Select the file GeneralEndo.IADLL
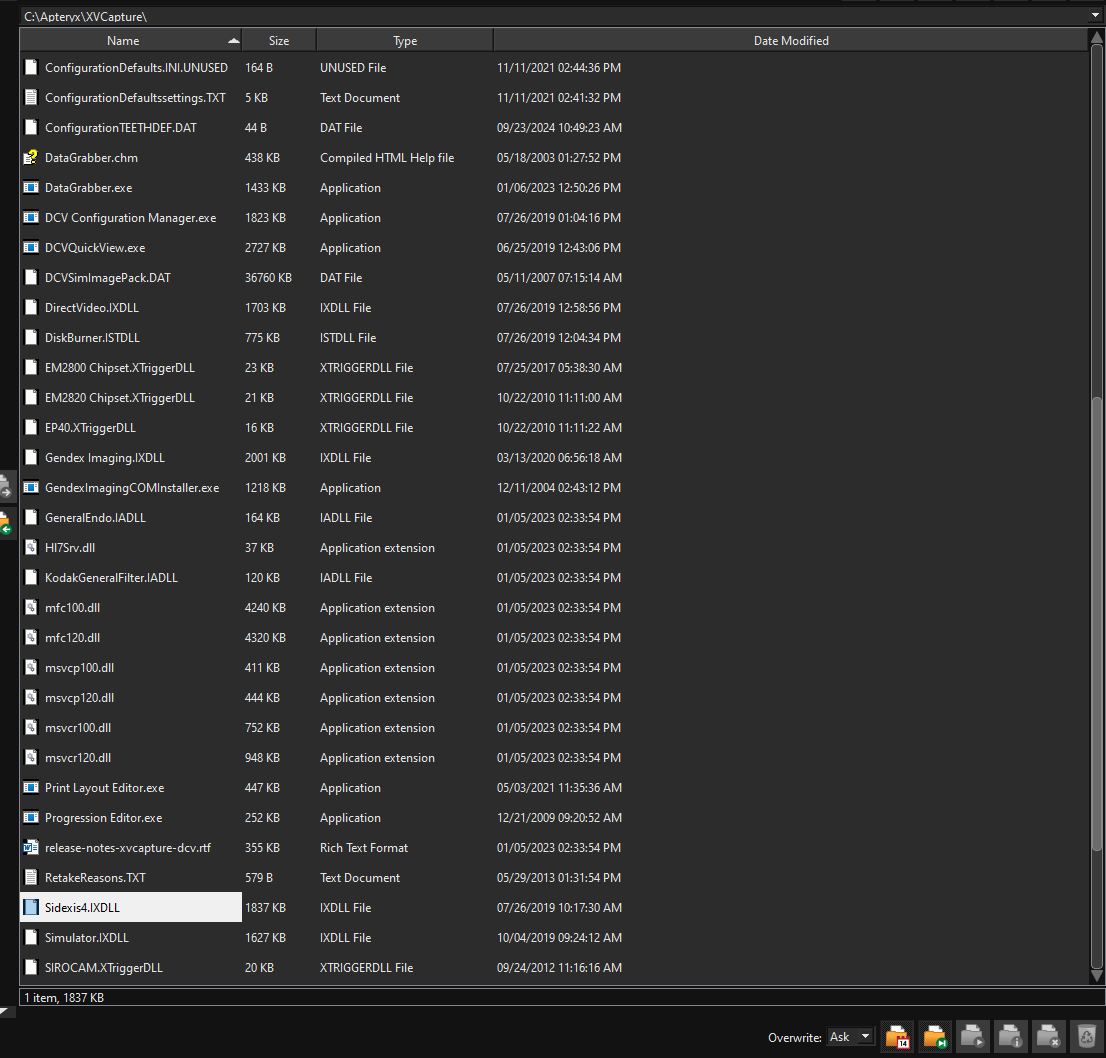Image resolution: width=1106 pixels, height=1058 pixels. [95, 518]
